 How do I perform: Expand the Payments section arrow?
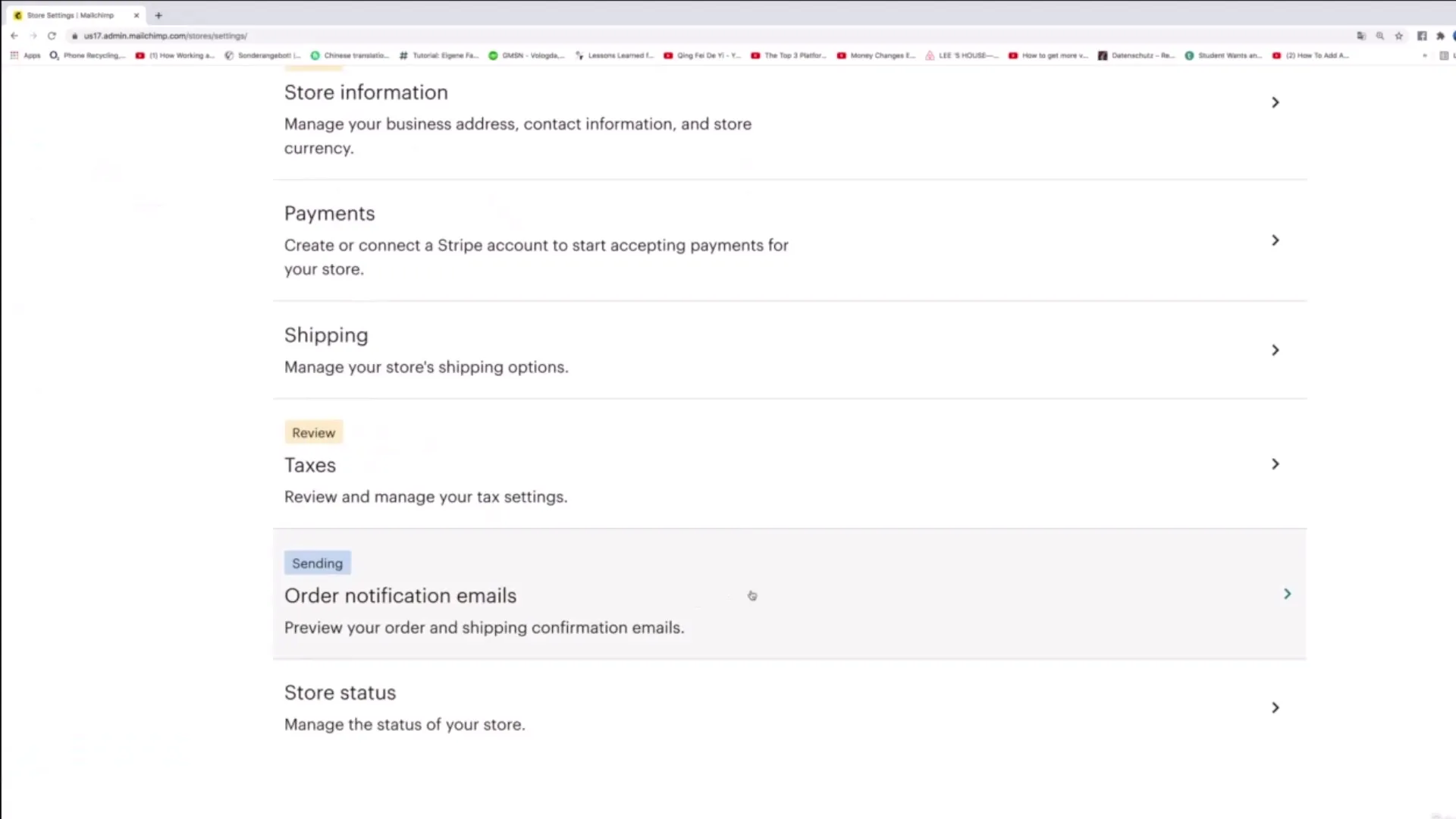point(1276,240)
